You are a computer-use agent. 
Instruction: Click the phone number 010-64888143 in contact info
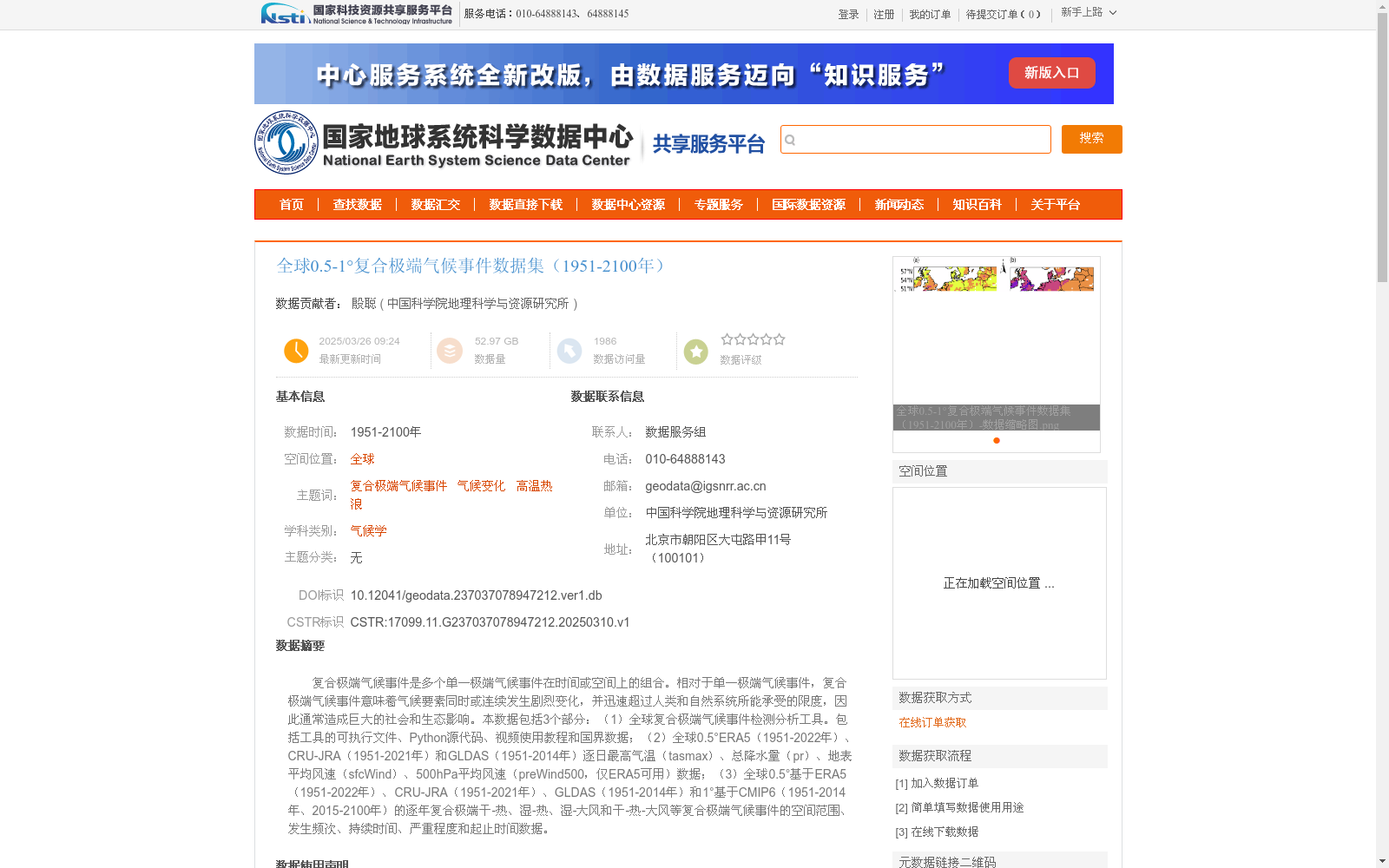coord(685,459)
